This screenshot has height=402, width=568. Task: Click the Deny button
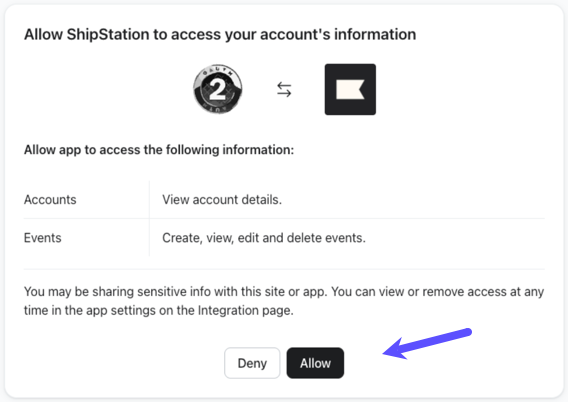(x=252, y=363)
